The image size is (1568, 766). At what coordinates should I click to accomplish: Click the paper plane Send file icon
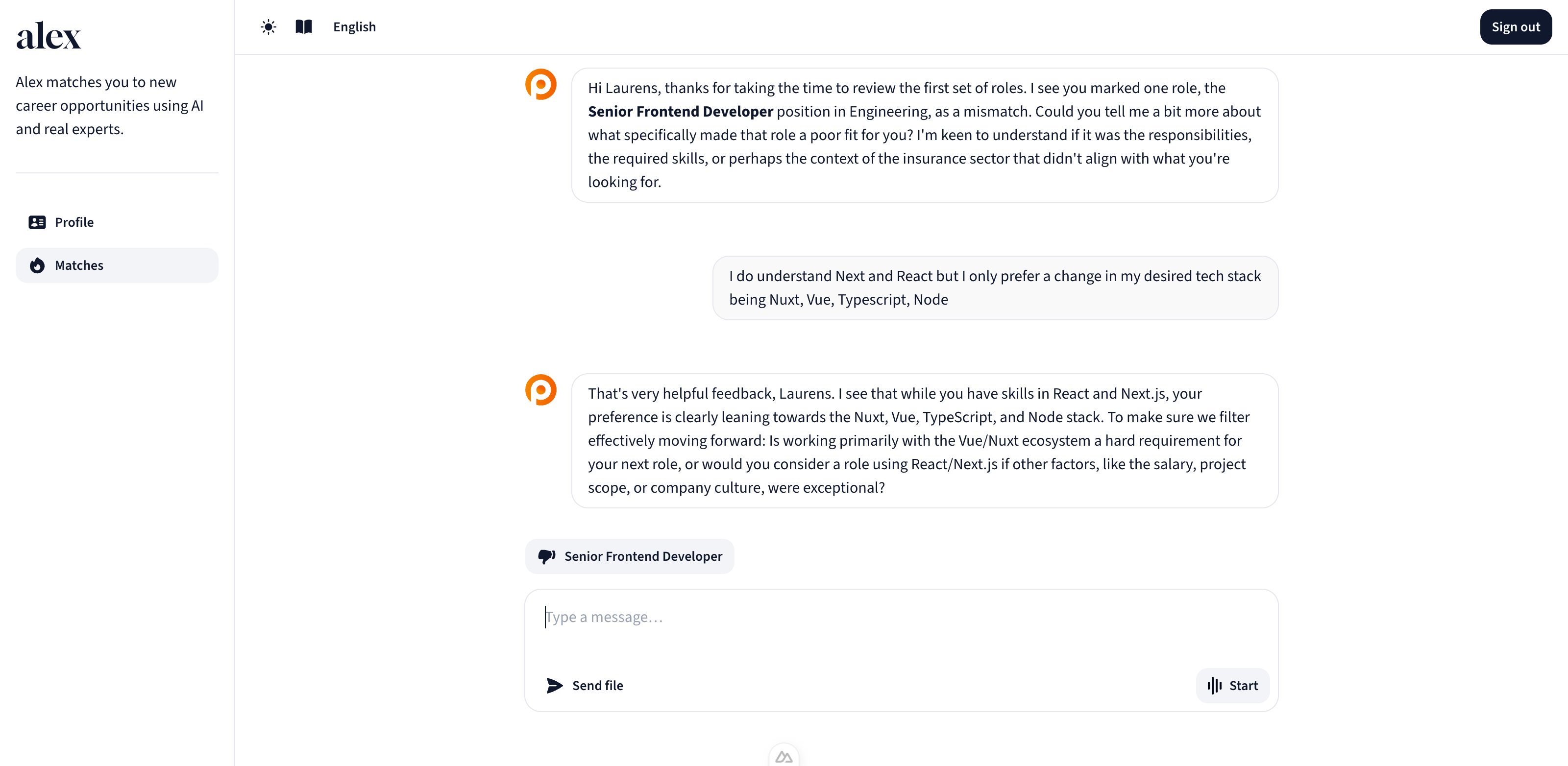click(x=553, y=685)
